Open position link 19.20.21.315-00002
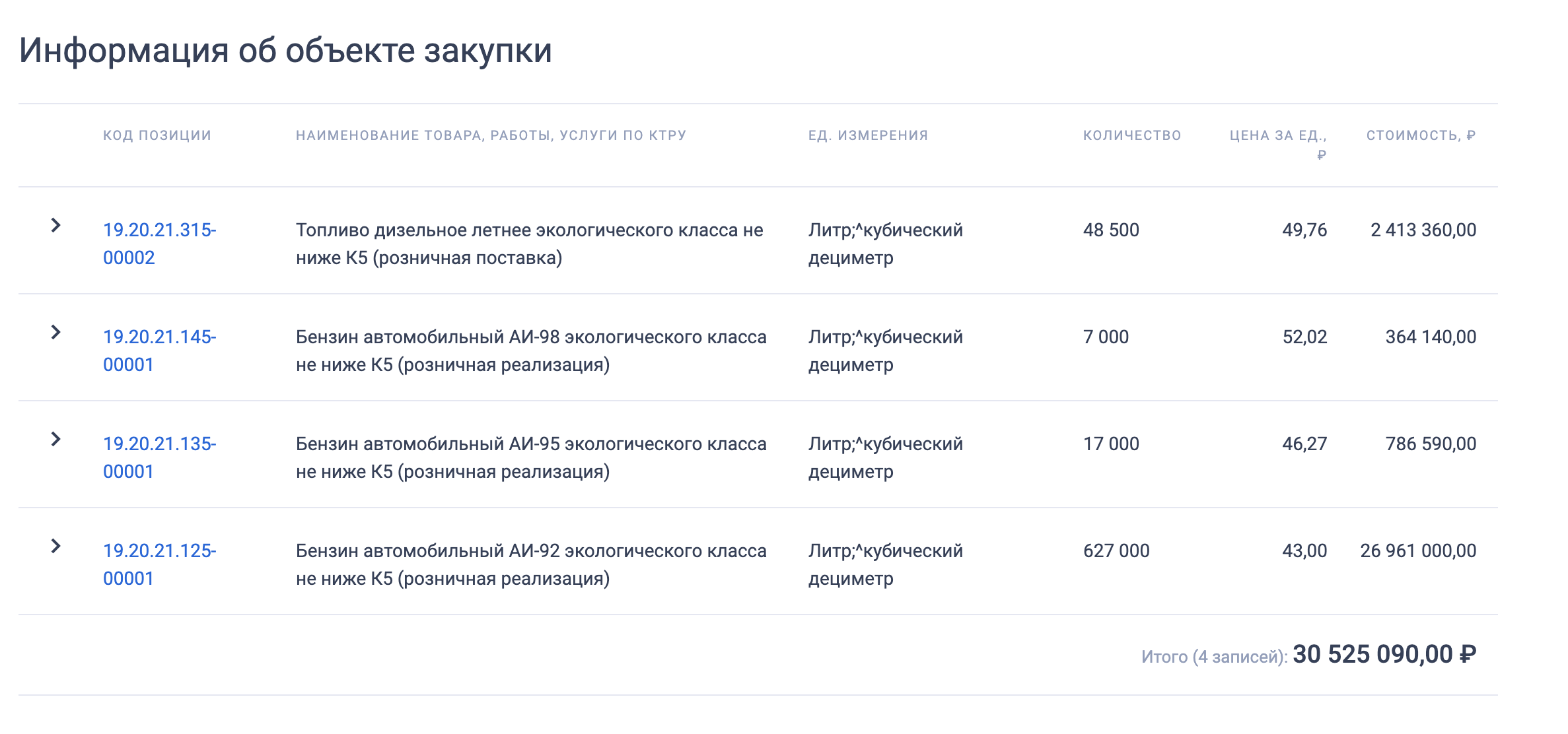Screen dimensions: 1568x734 (160, 244)
